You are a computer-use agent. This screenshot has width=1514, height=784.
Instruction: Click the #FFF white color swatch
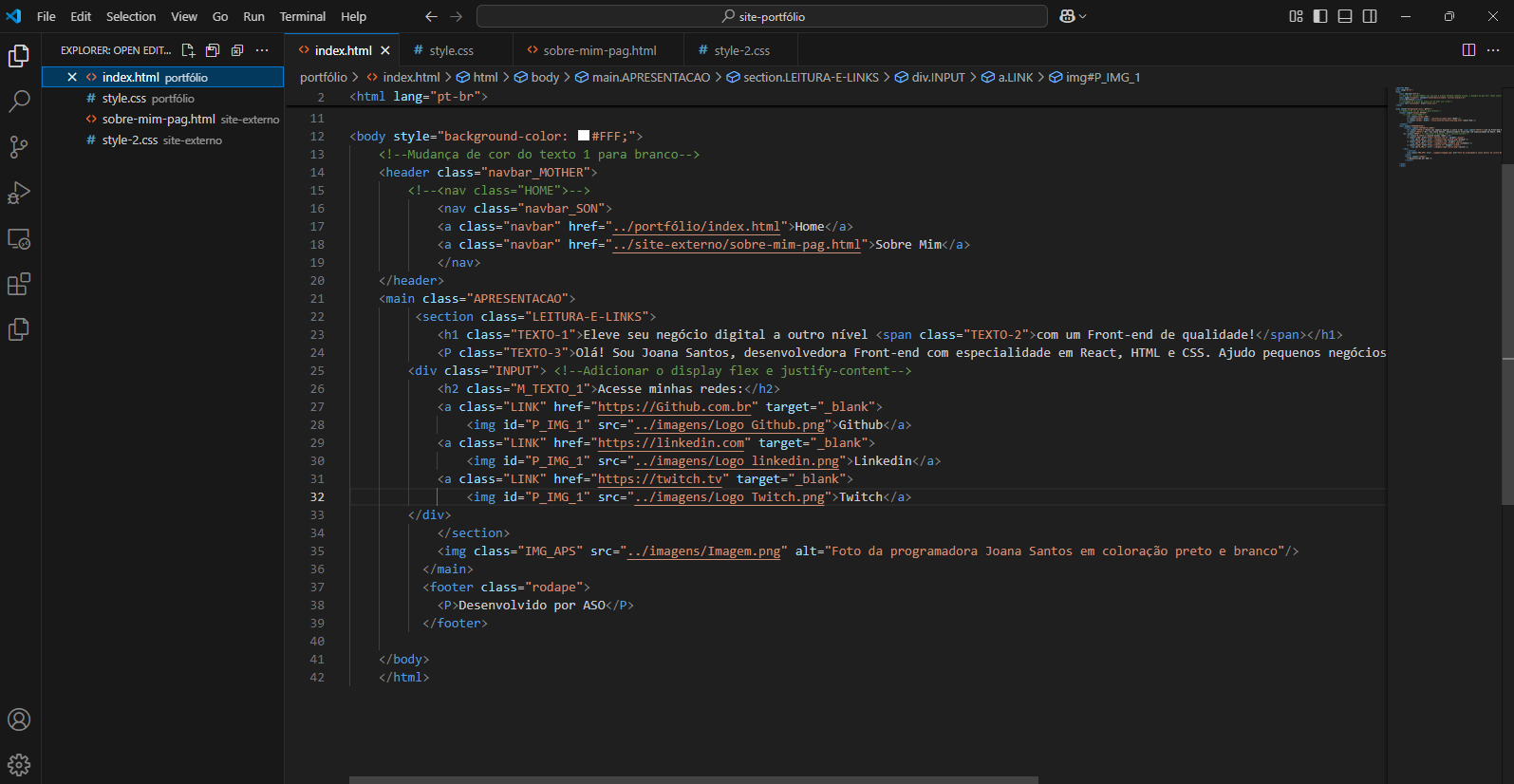tap(584, 136)
